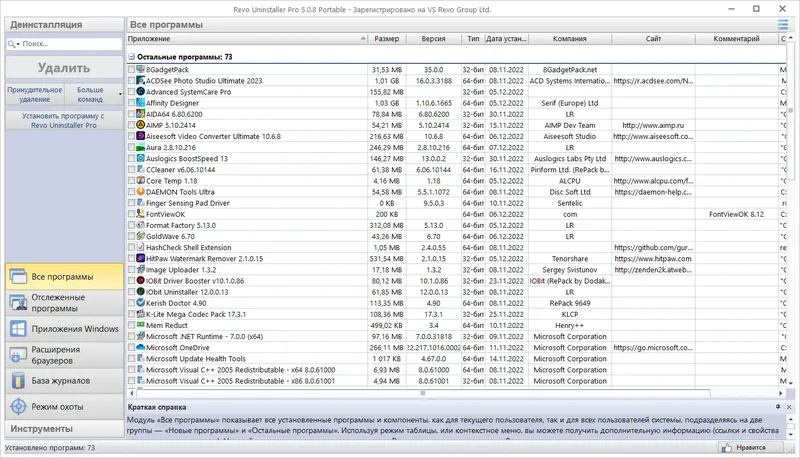Viewport: 800px width, 458px height.
Task: Focus the Поиск search field
Action: pyautogui.click(x=70, y=44)
